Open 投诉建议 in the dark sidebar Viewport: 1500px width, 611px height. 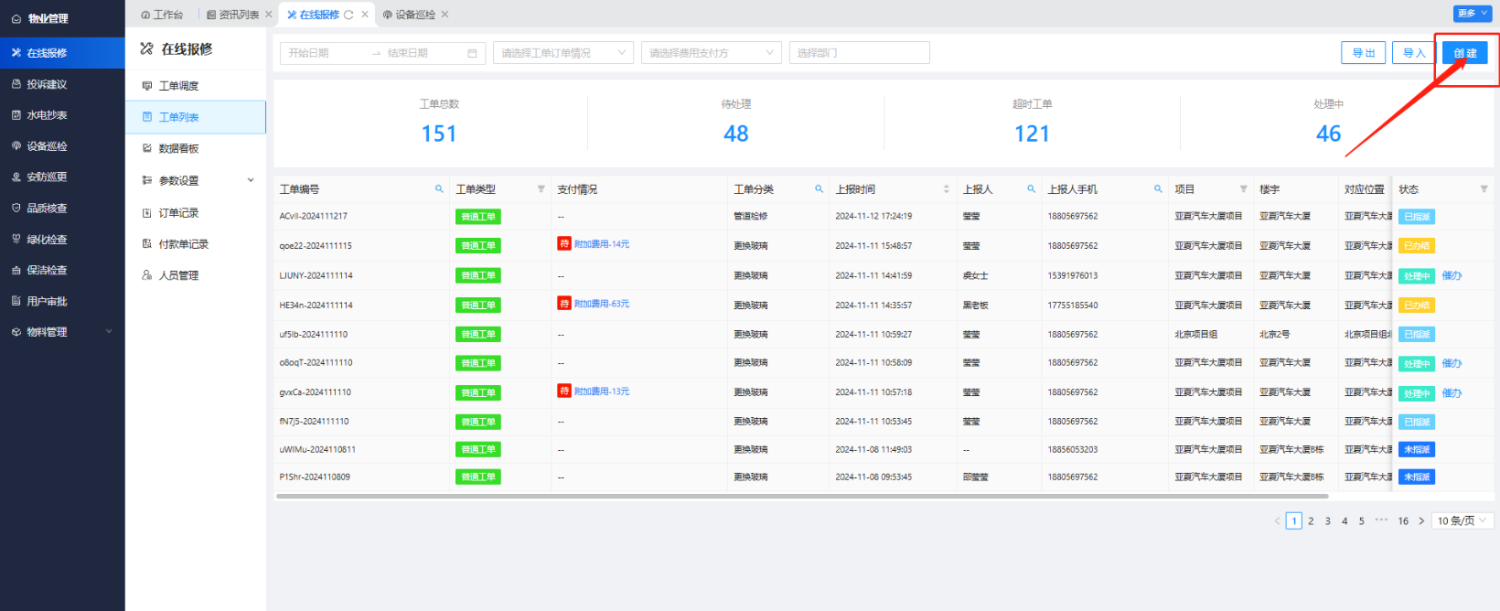tap(47, 84)
